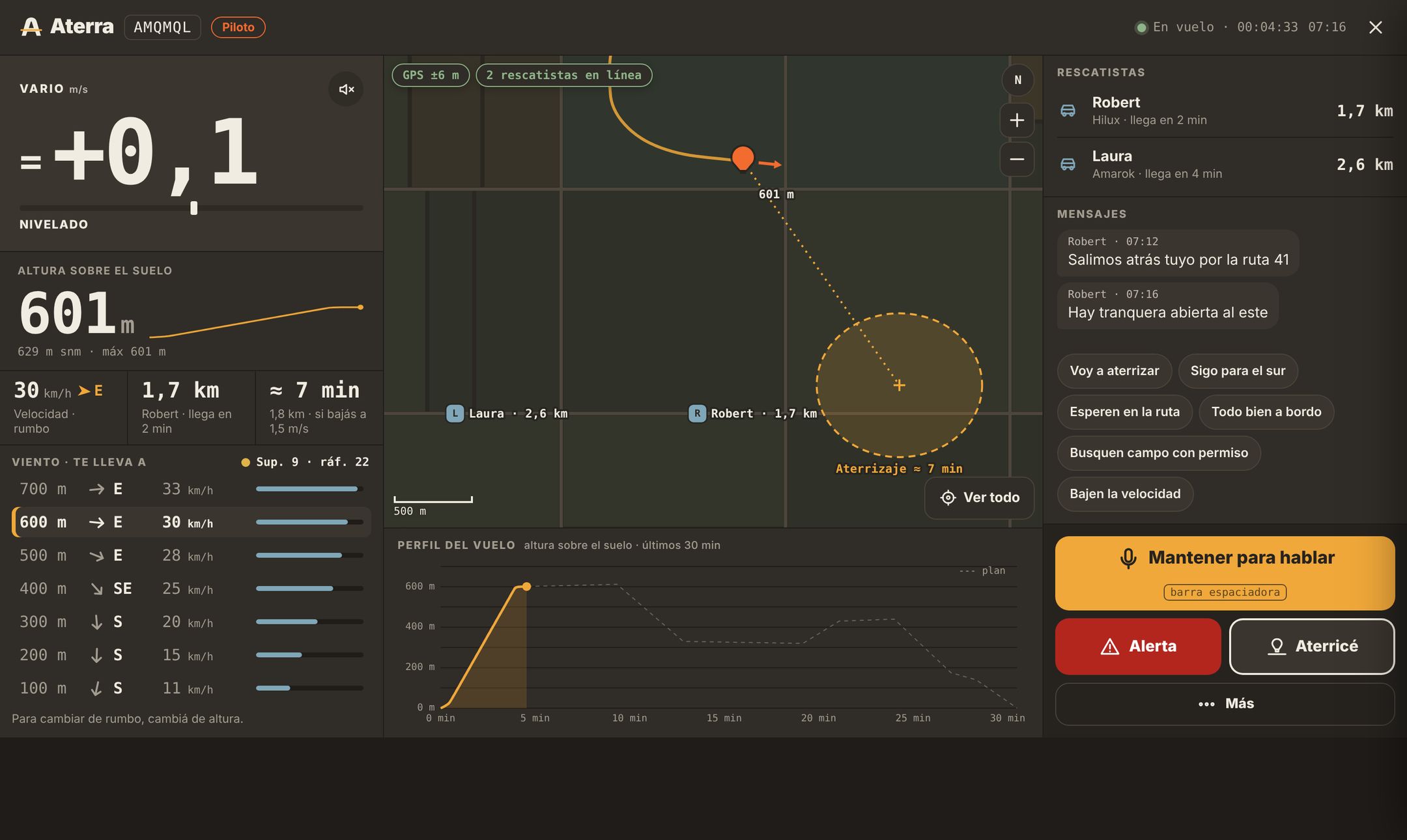Image resolution: width=1407 pixels, height=840 pixels.
Task: Click the orange pilot position marker on map
Action: pyautogui.click(x=743, y=158)
